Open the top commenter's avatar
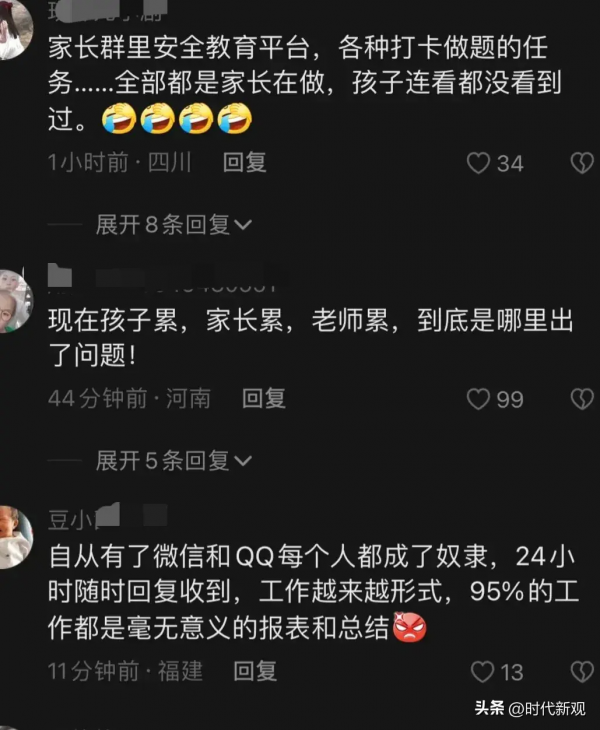The height and width of the screenshot is (730, 600). tap(13, 29)
